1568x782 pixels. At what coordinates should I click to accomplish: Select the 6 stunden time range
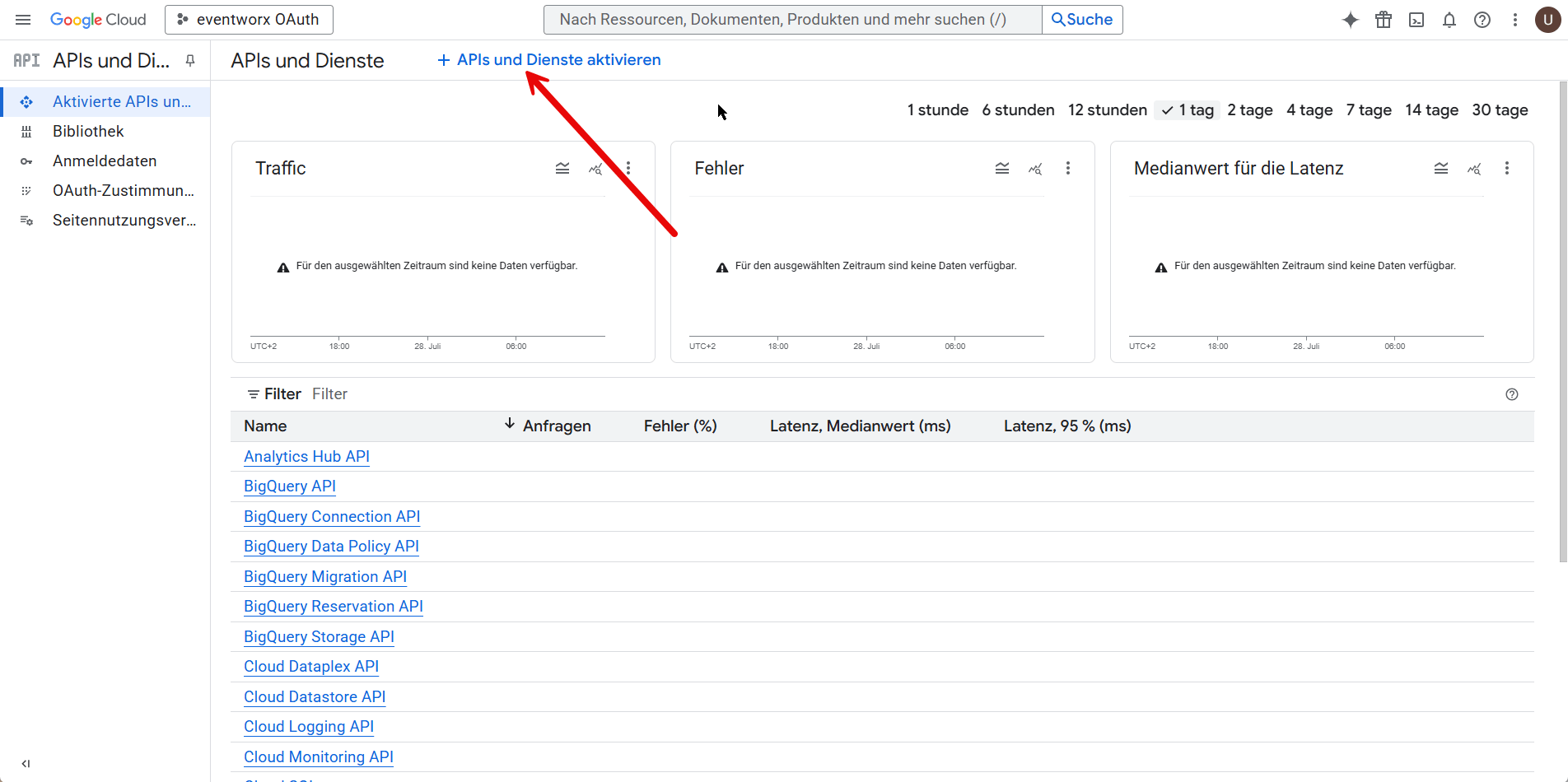point(1018,110)
